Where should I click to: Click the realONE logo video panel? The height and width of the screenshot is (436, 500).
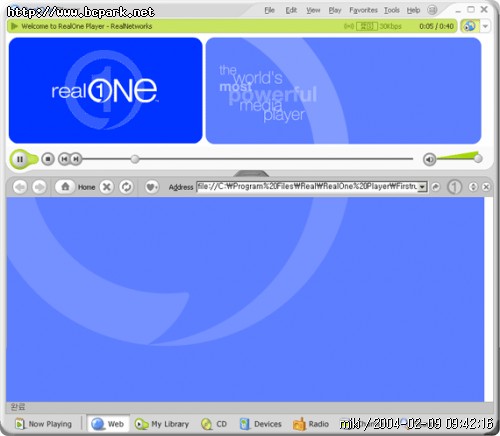click(105, 90)
